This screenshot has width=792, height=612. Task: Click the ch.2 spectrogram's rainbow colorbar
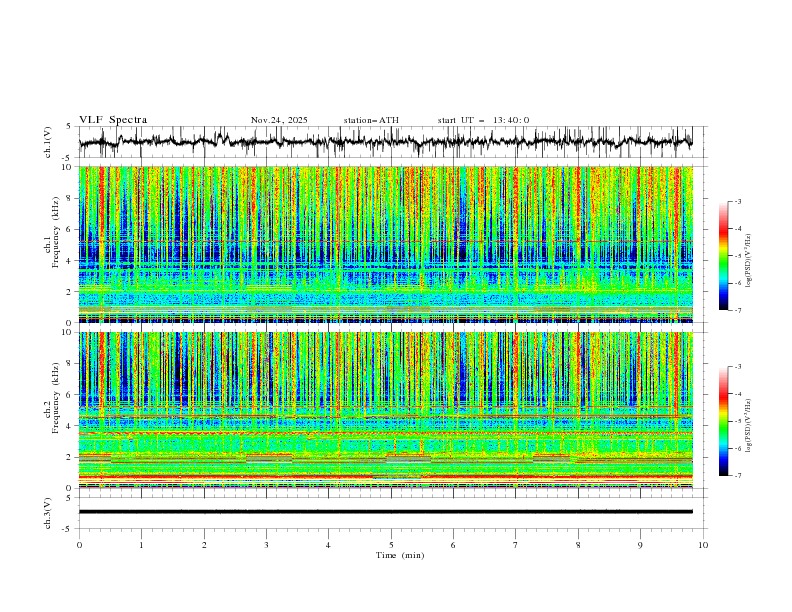pyautogui.click(x=723, y=421)
